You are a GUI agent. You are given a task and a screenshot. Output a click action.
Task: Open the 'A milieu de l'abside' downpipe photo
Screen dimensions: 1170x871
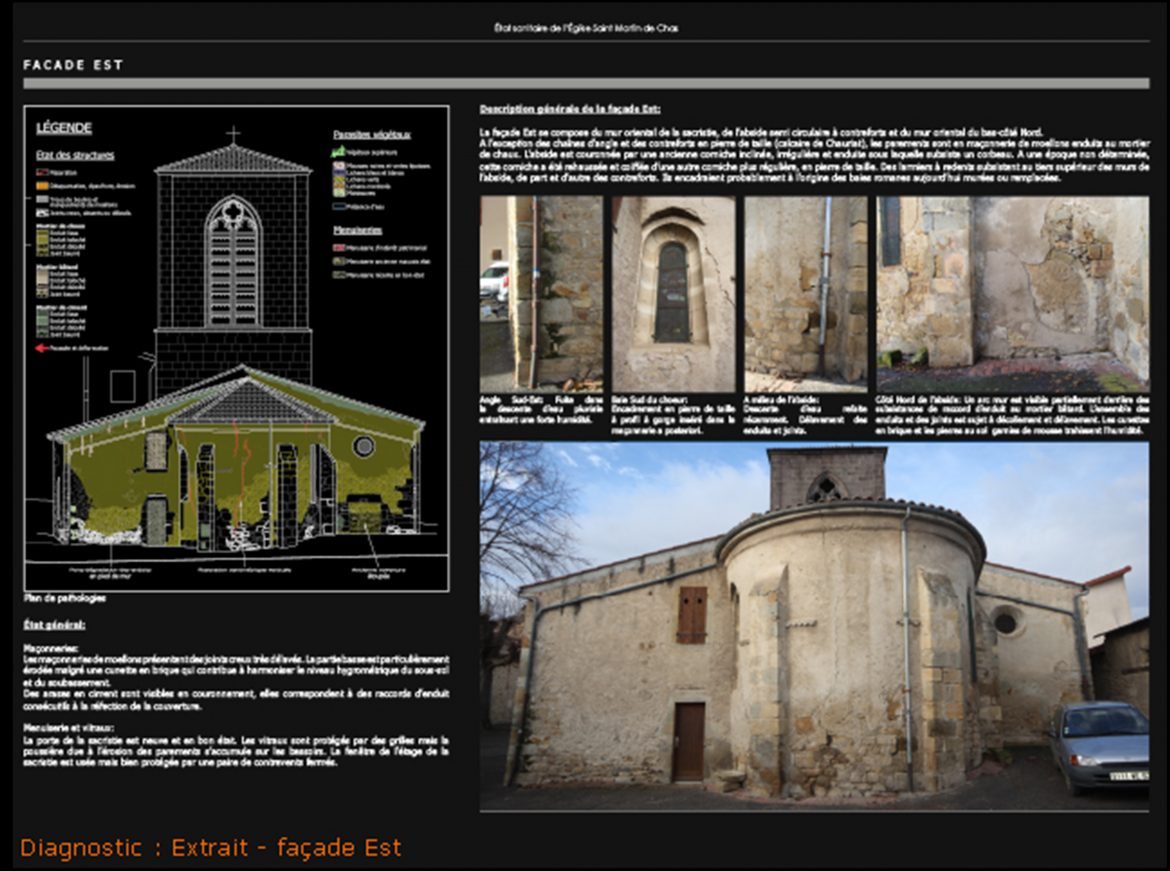(x=805, y=293)
